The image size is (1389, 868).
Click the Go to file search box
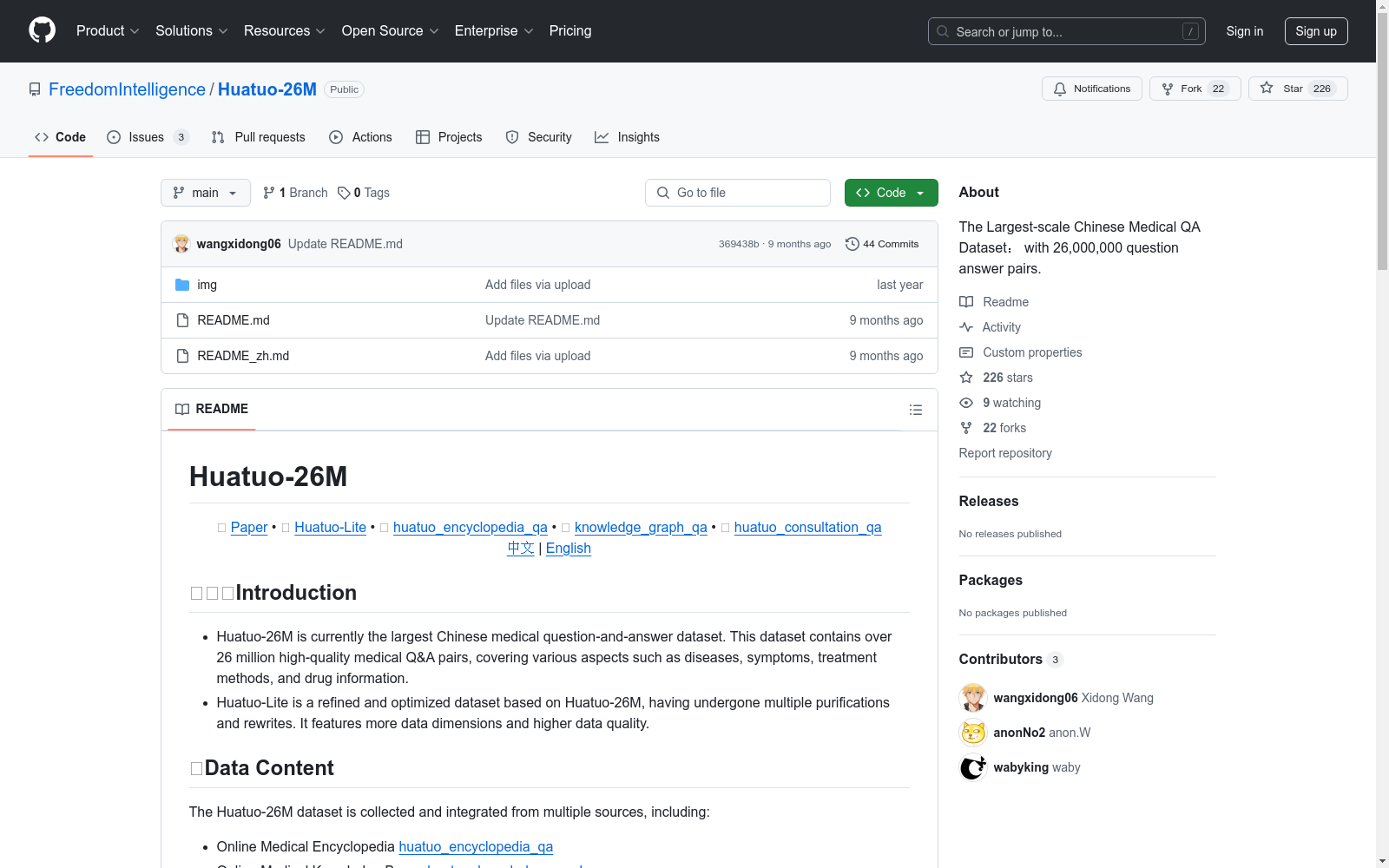click(x=738, y=193)
